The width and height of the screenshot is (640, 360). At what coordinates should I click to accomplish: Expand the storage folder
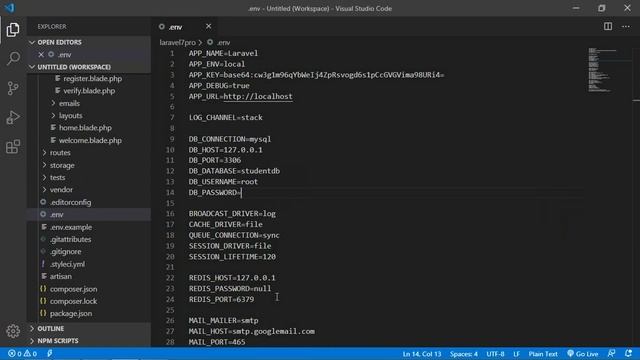tap(62, 165)
